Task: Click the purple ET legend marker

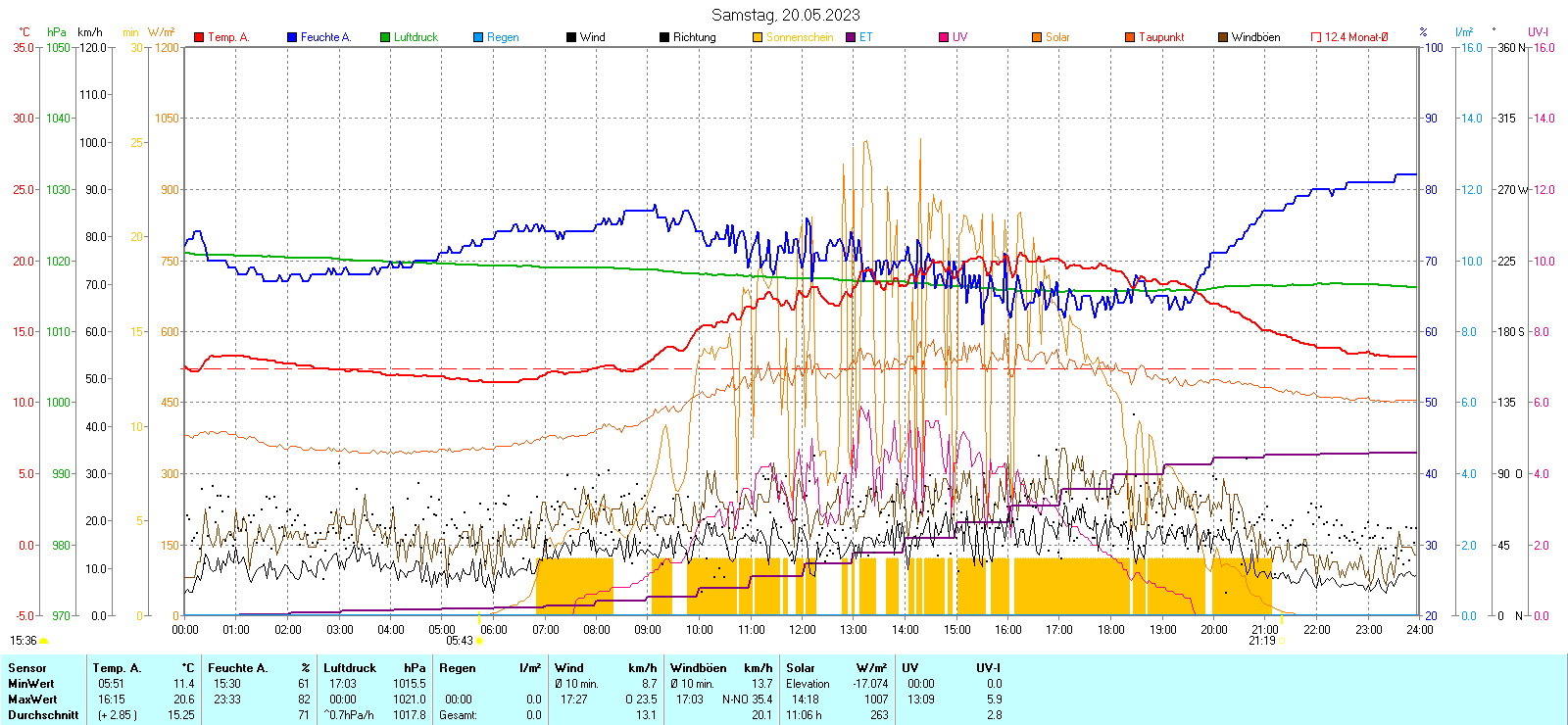Action: click(851, 37)
